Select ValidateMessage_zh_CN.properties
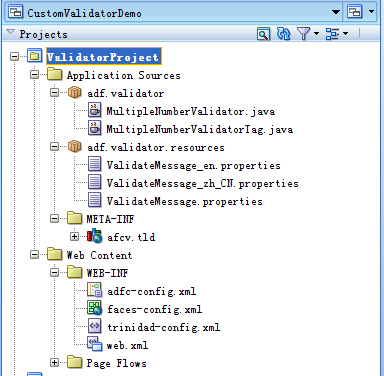 [203, 183]
